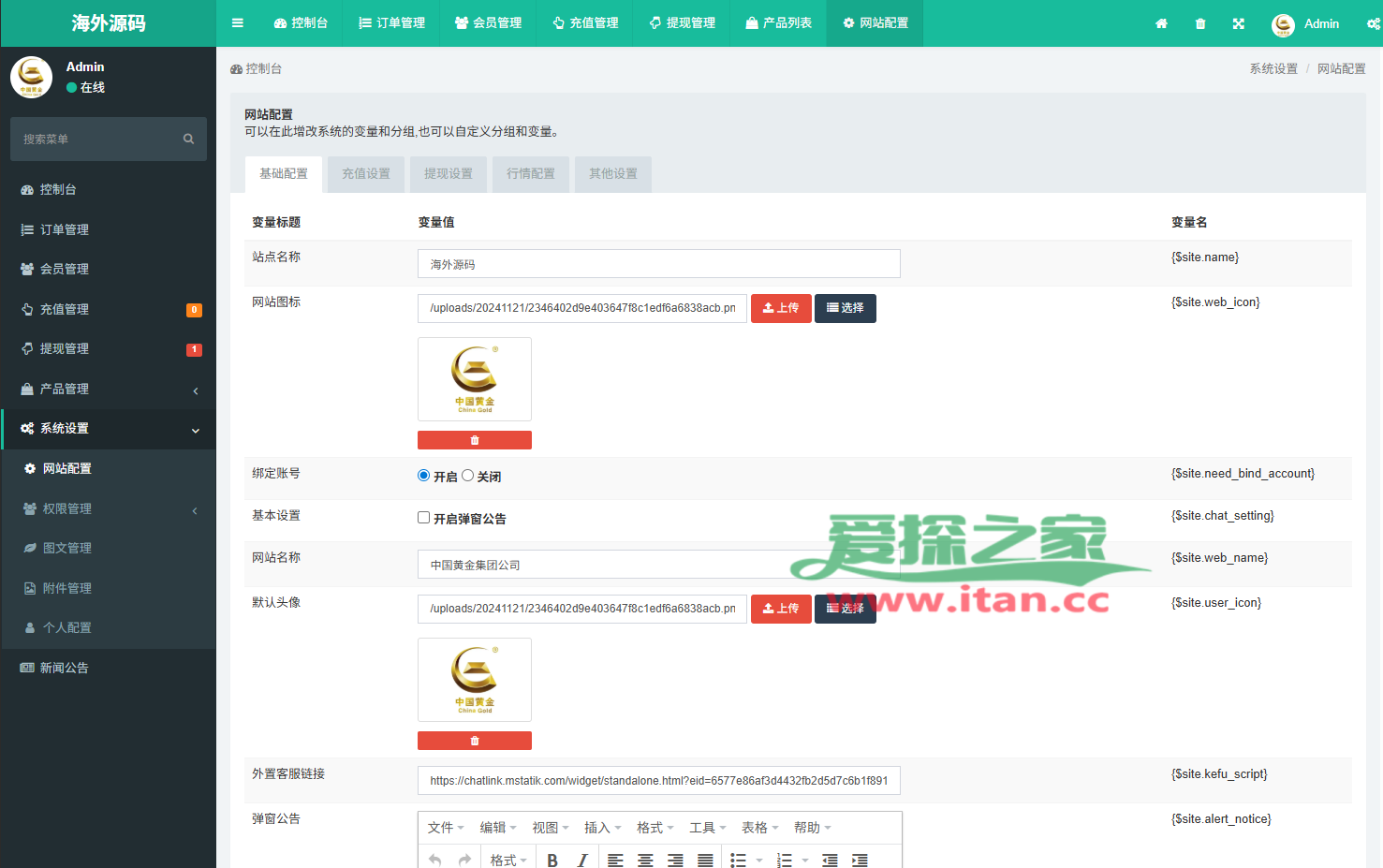Open the 工具 menu in editor
Viewport: 1383px width, 868px height.
click(x=708, y=828)
